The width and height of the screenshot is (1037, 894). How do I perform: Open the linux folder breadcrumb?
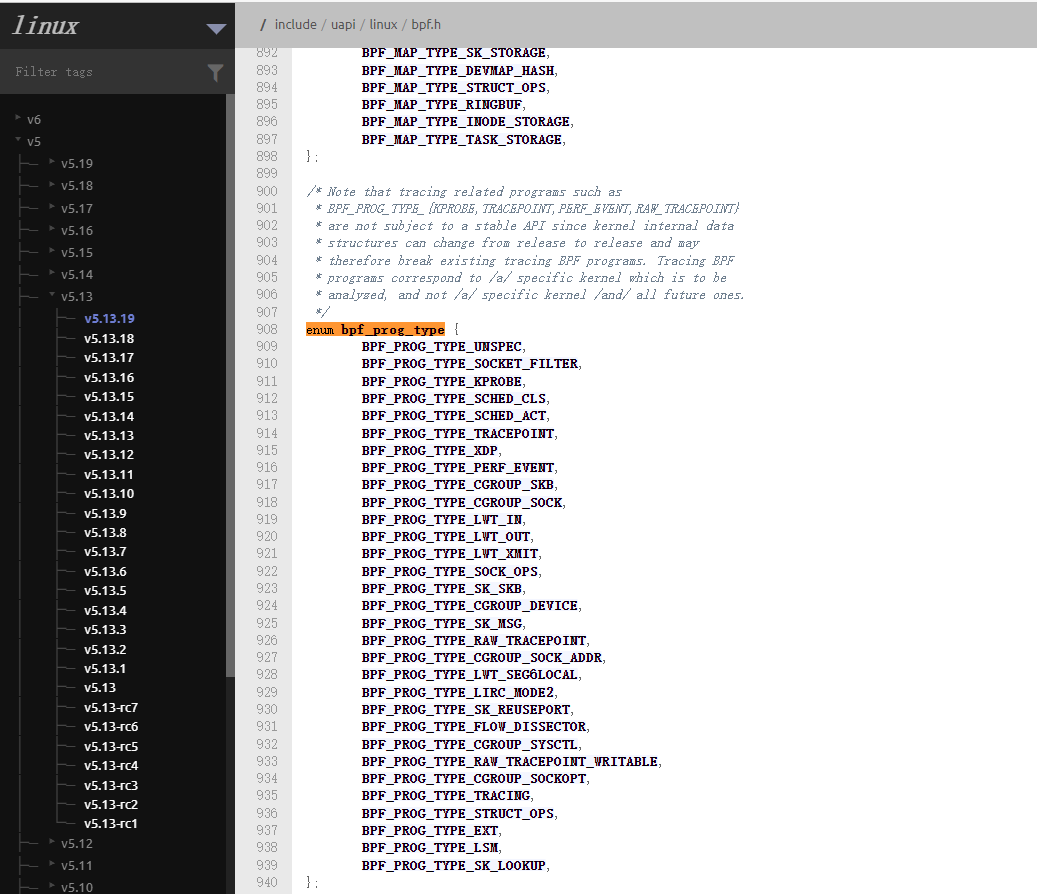384,24
